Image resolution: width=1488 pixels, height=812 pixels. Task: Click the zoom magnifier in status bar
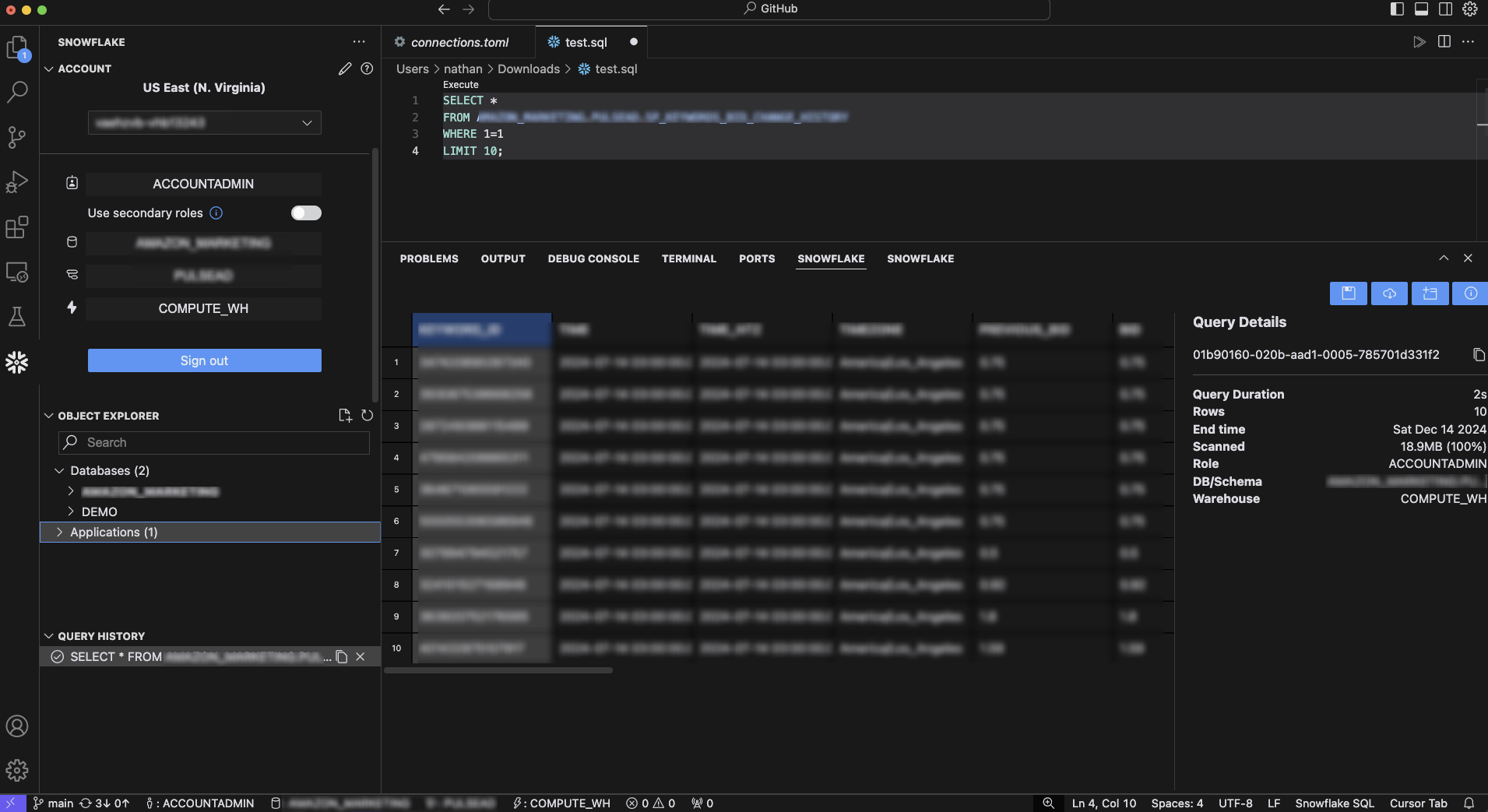coord(1049,803)
